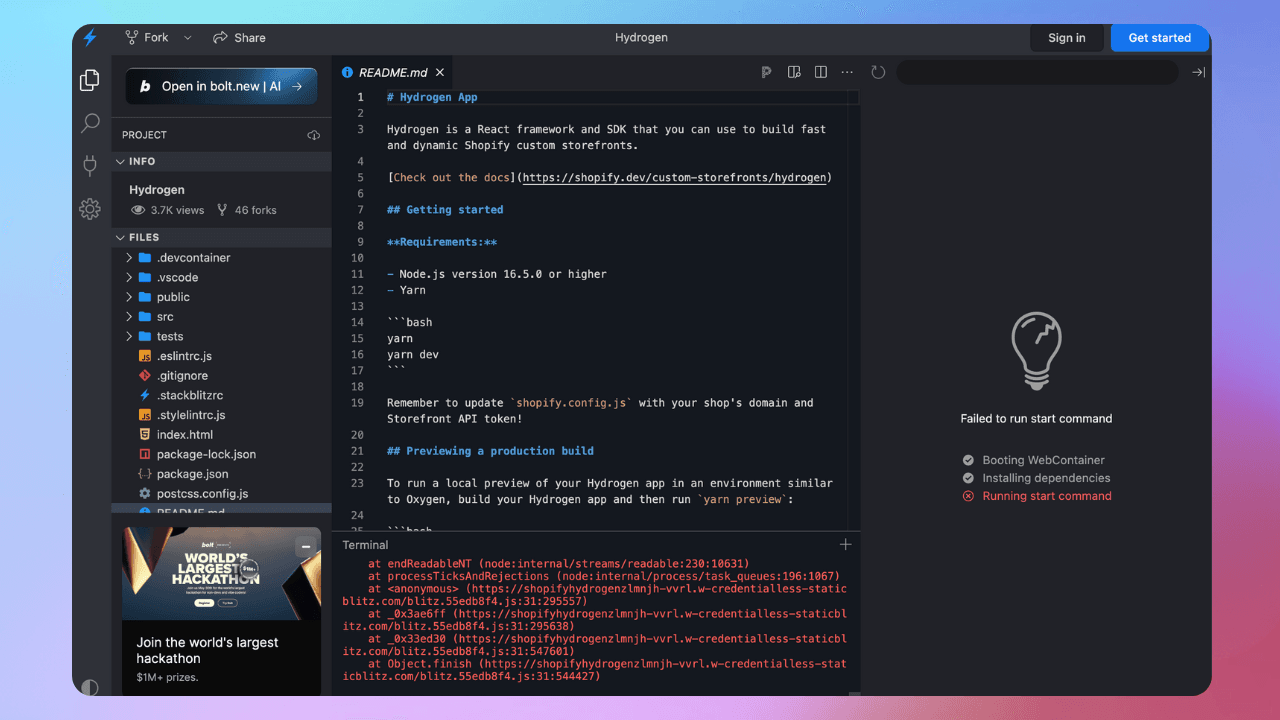Click the Prettier format icon
Image resolution: width=1280 pixels, height=720 pixels.
point(766,72)
